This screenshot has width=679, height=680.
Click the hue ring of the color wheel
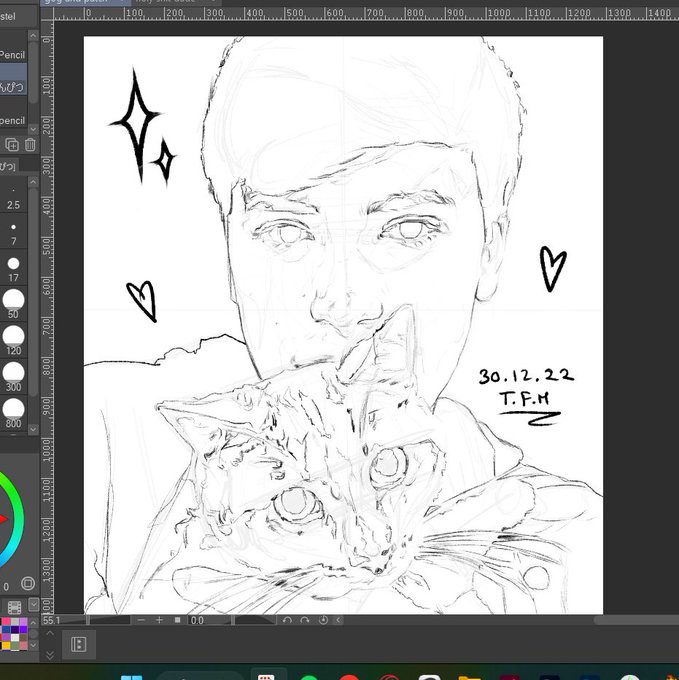(x=18, y=520)
